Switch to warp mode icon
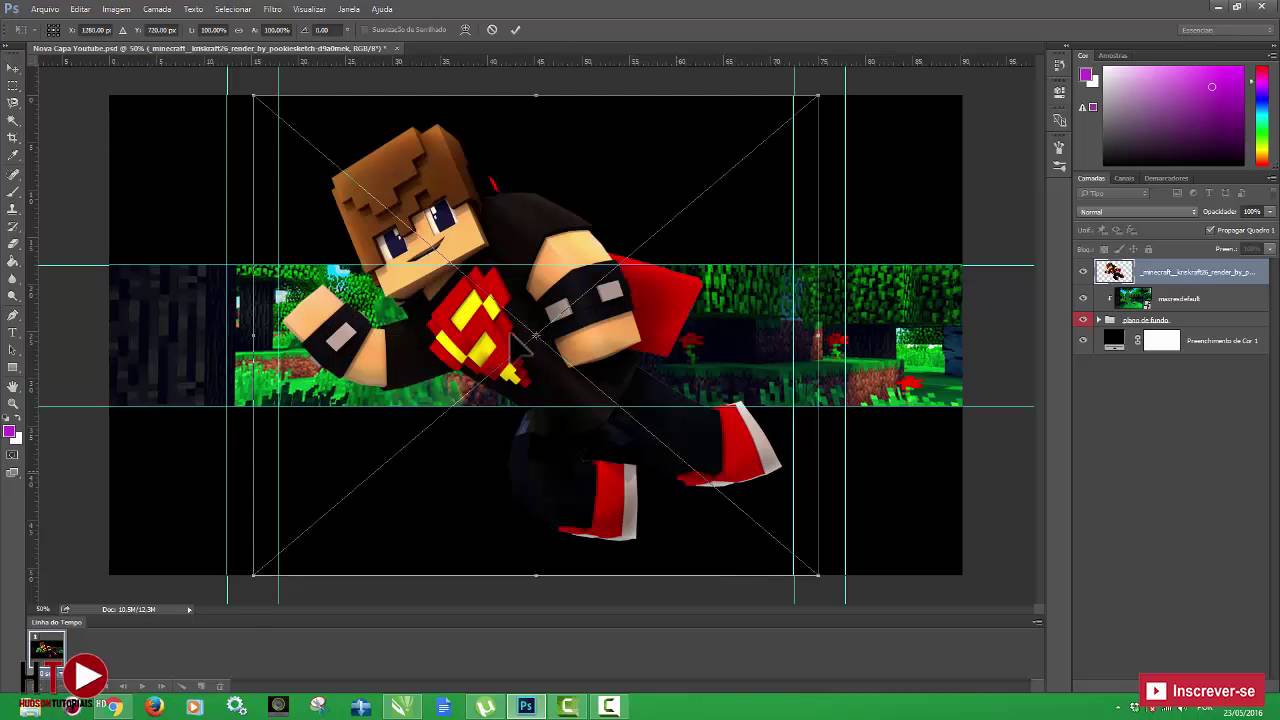The width and height of the screenshot is (1280, 720). pos(465,30)
